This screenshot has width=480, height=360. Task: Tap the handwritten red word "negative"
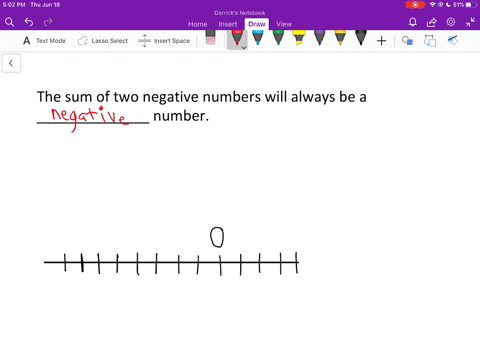click(x=89, y=118)
